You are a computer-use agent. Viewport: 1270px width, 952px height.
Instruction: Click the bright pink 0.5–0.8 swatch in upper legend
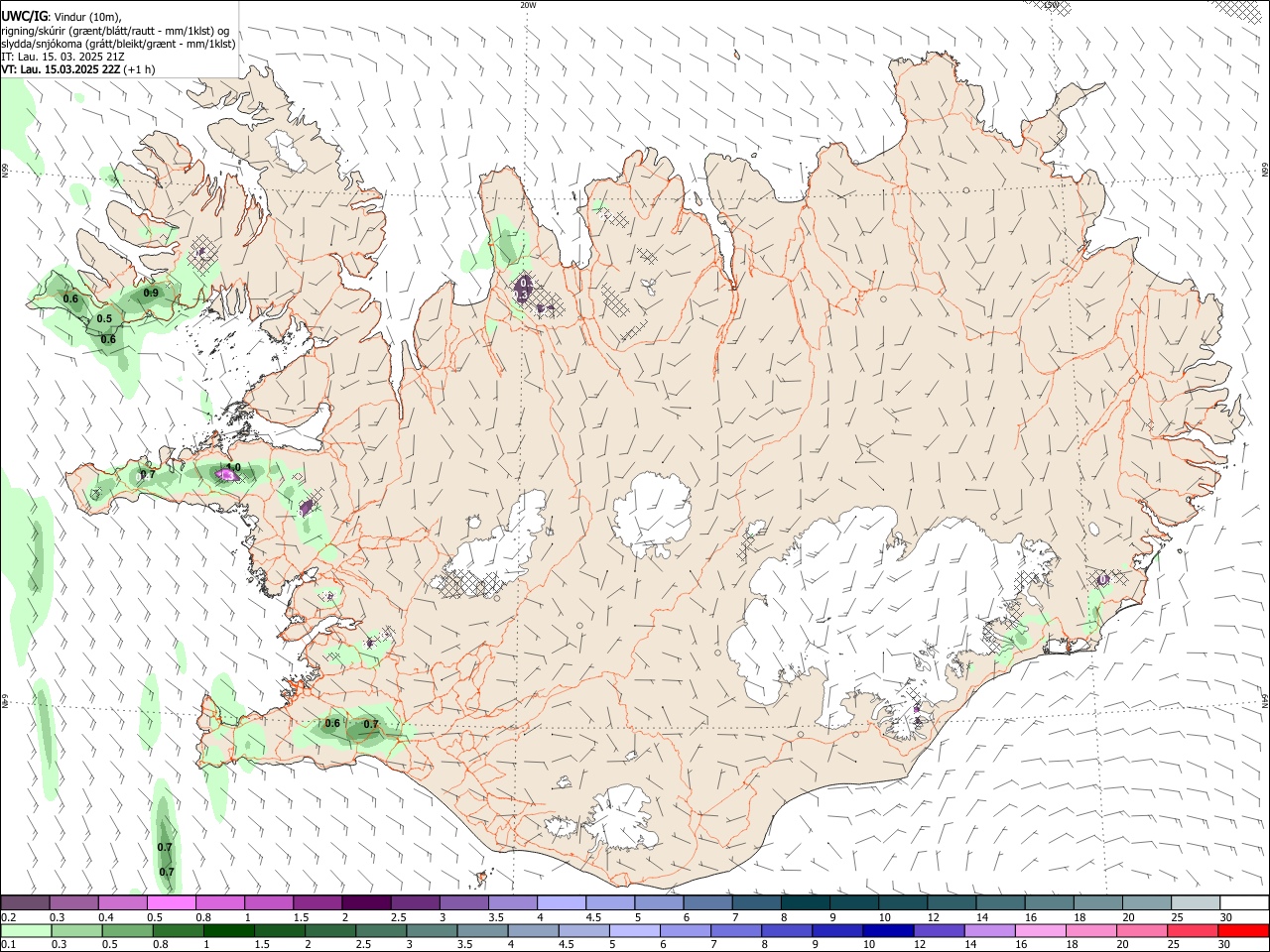click(x=171, y=902)
